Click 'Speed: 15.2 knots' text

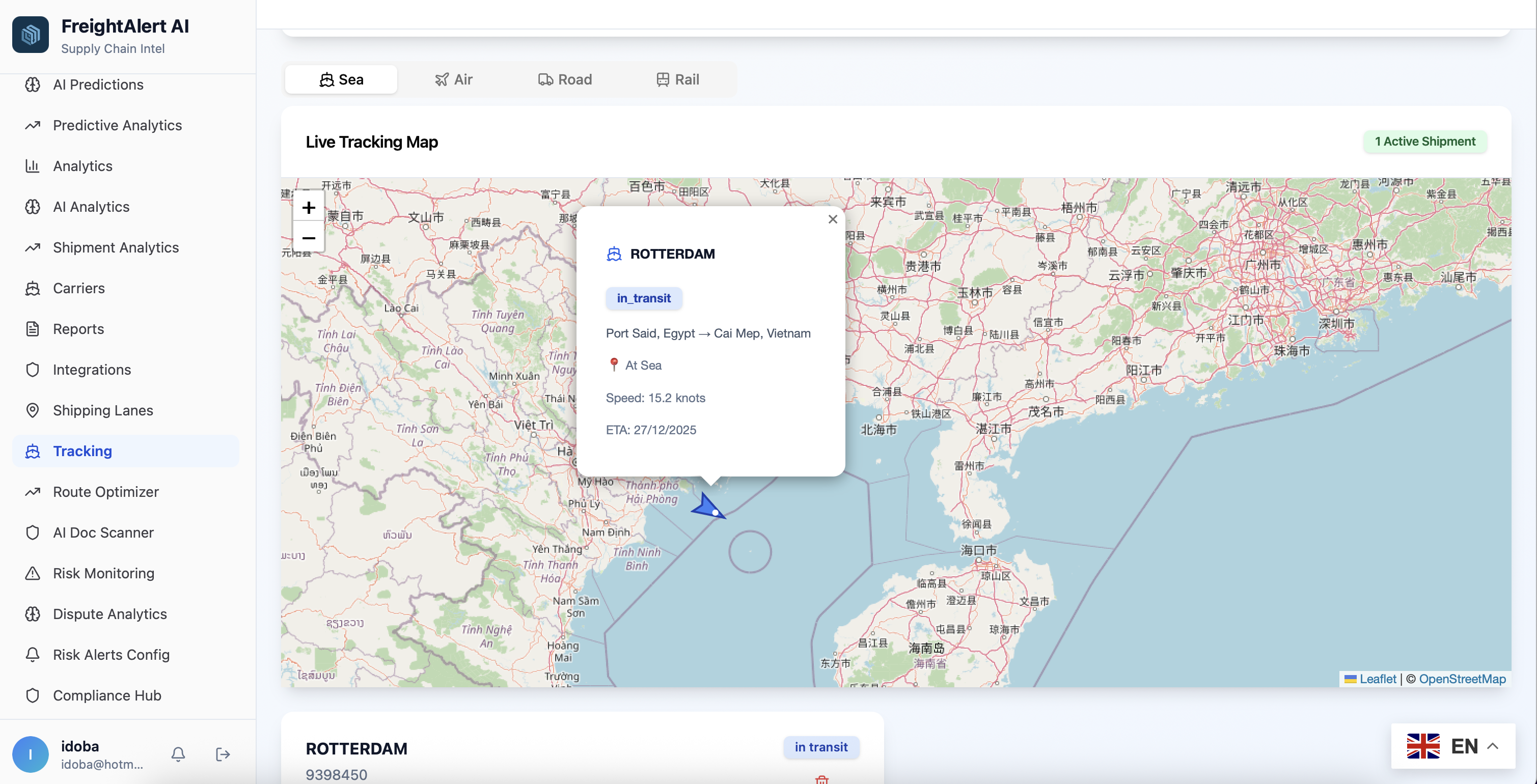[655, 398]
